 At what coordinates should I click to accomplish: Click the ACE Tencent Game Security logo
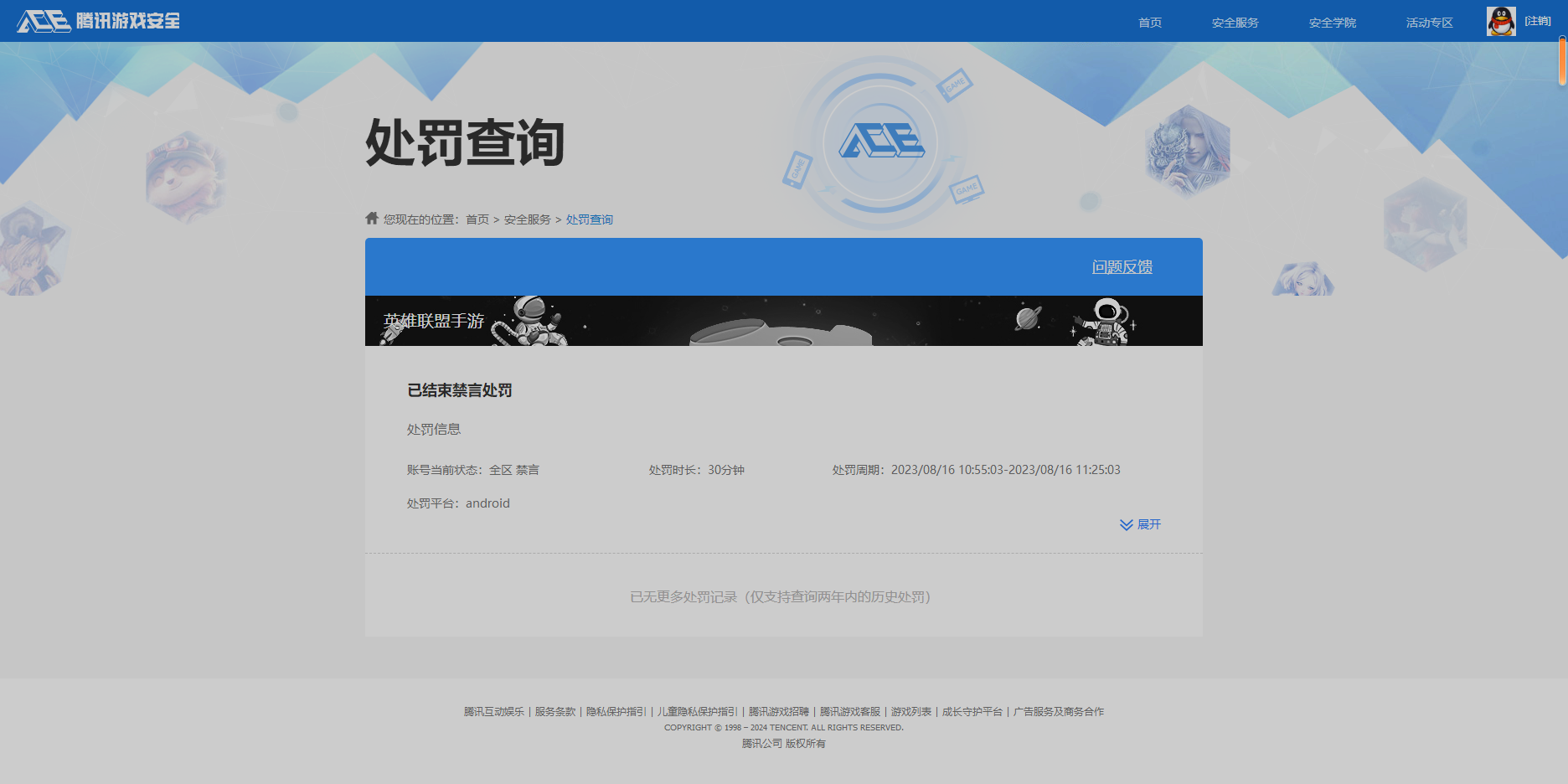point(98,21)
